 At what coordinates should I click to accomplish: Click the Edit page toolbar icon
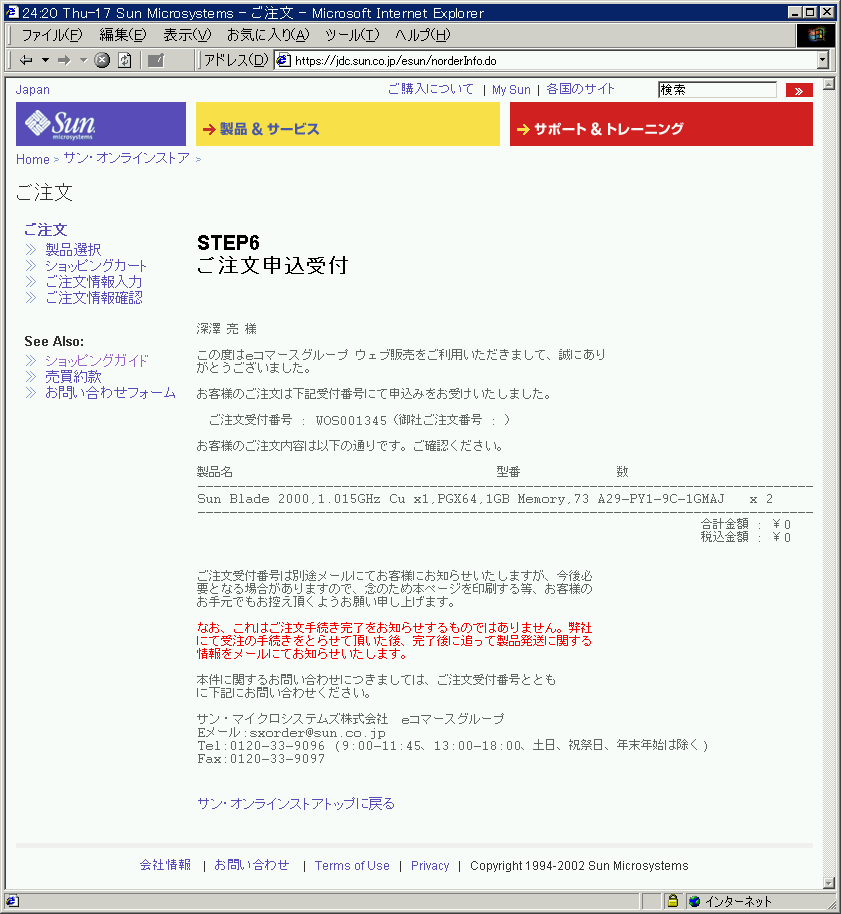156,60
